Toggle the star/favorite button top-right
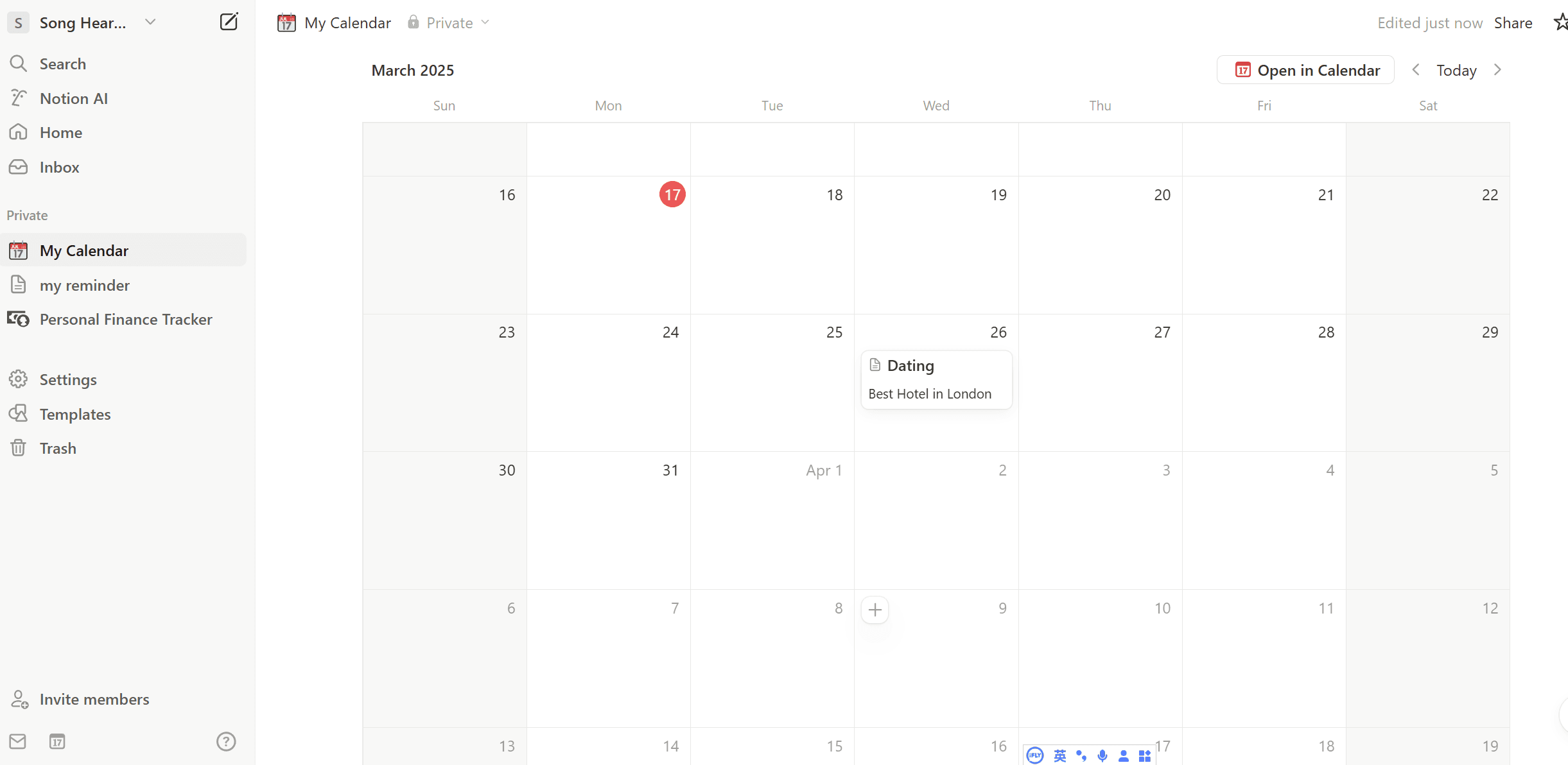This screenshot has height=765, width=1568. click(x=1558, y=22)
